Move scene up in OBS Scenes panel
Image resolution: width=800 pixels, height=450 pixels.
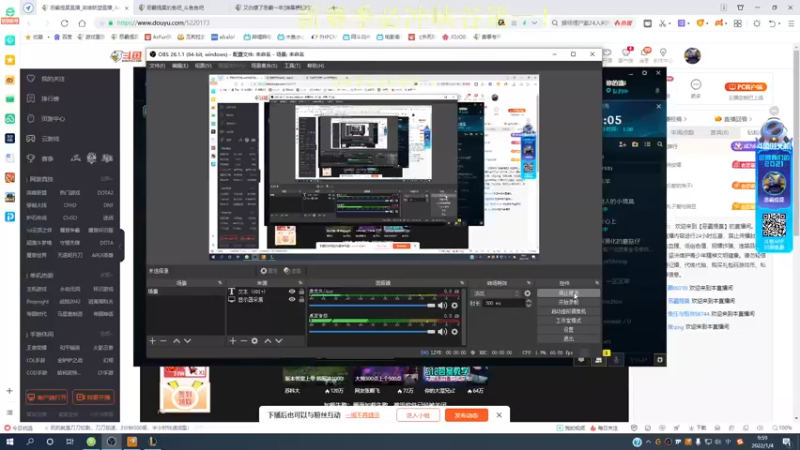176,340
